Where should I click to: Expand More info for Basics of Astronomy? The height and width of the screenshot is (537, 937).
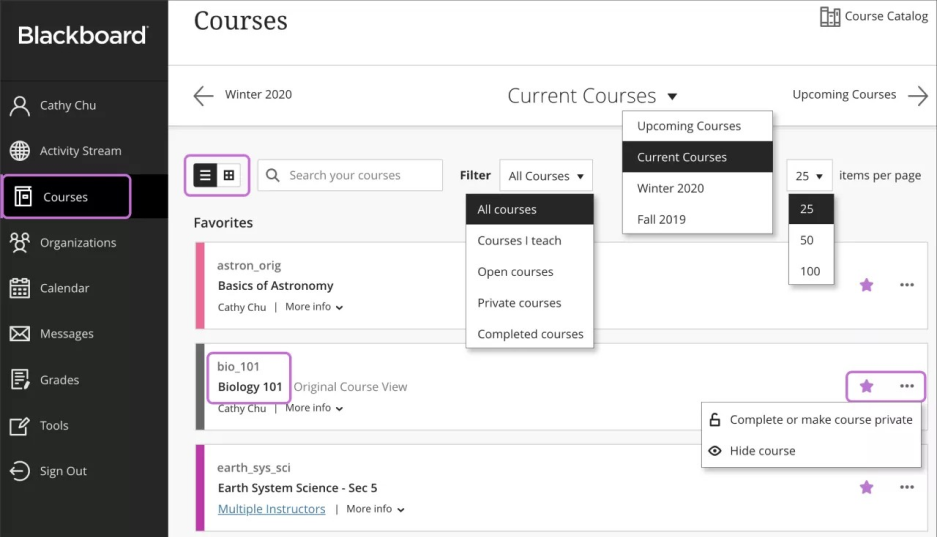point(314,307)
